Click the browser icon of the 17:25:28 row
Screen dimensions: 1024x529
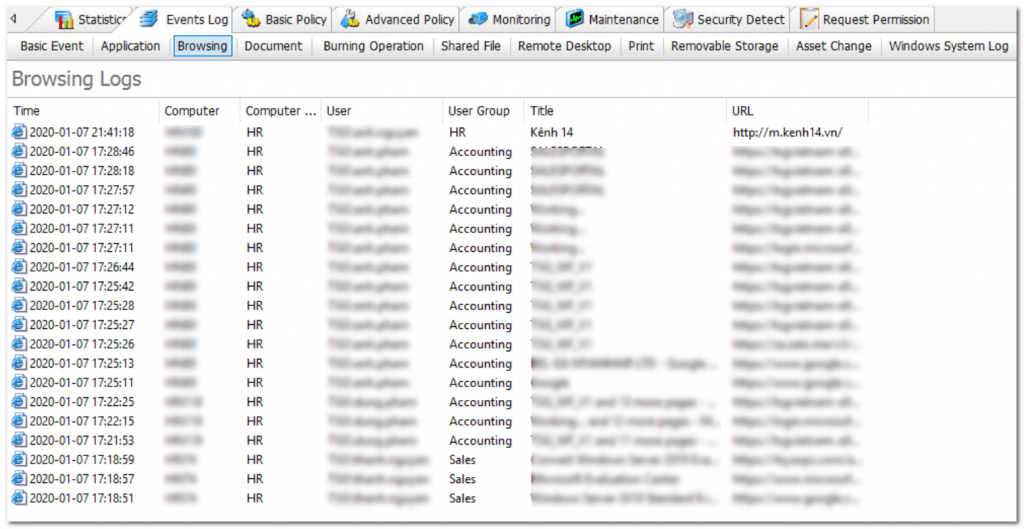tap(20, 306)
